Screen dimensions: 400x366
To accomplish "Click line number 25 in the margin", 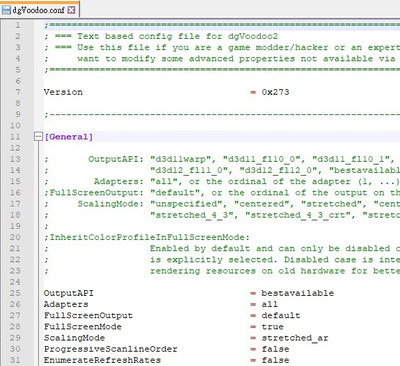I will coord(15,293).
